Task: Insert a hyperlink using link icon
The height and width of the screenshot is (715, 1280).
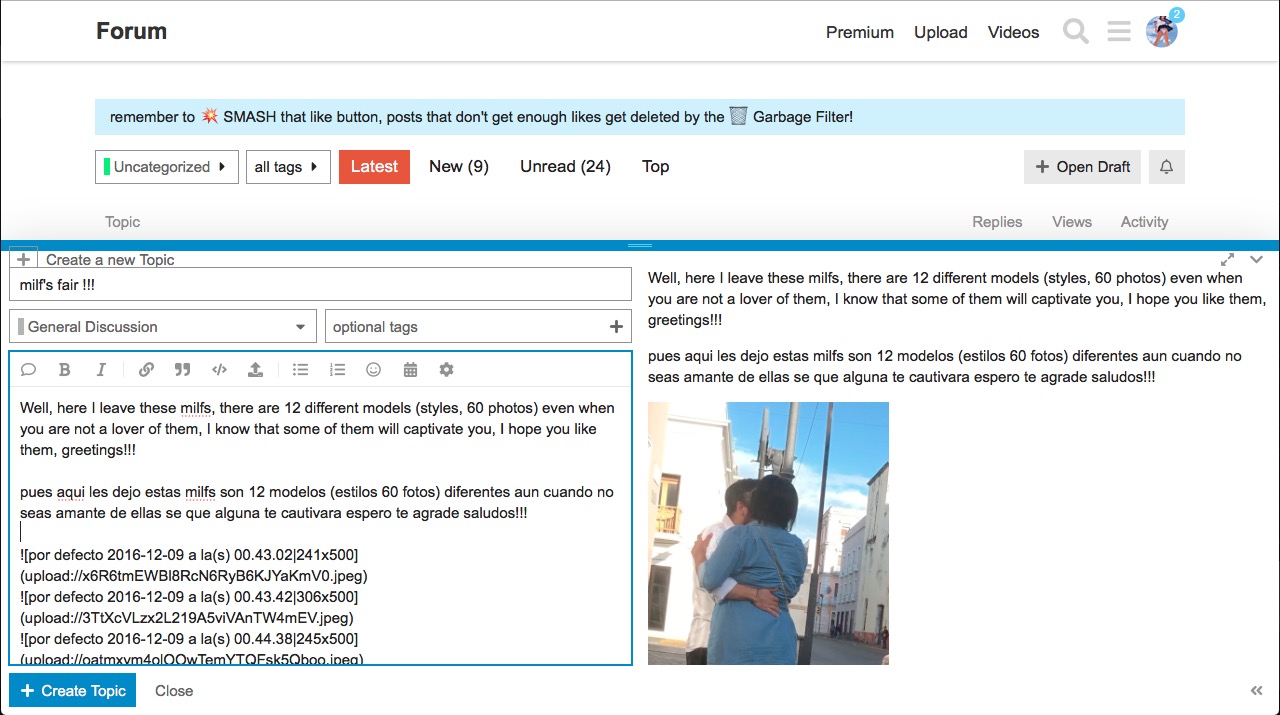Action: click(x=146, y=370)
